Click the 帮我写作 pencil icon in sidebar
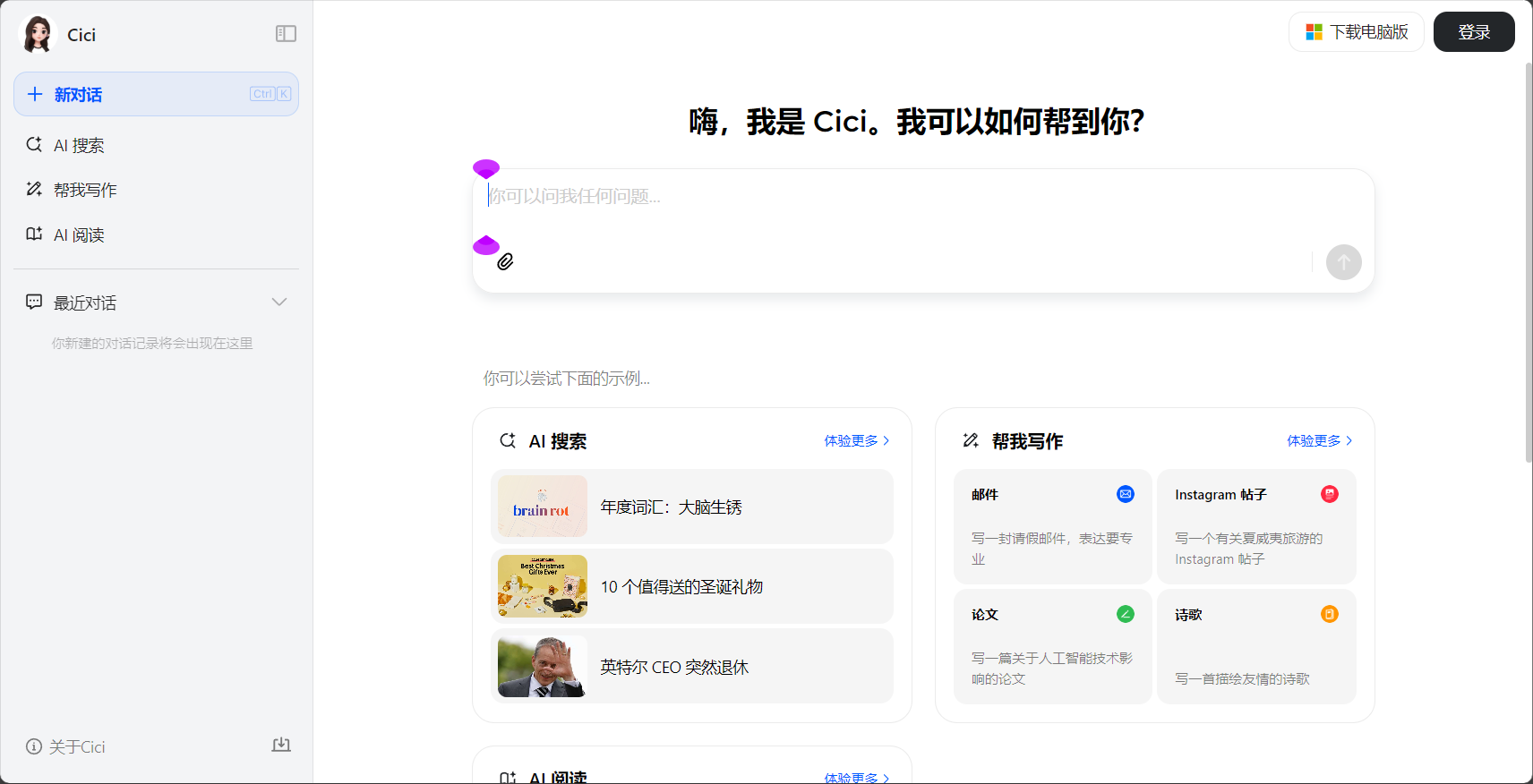The height and width of the screenshot is (784, 1533). [x=34, y=189]
